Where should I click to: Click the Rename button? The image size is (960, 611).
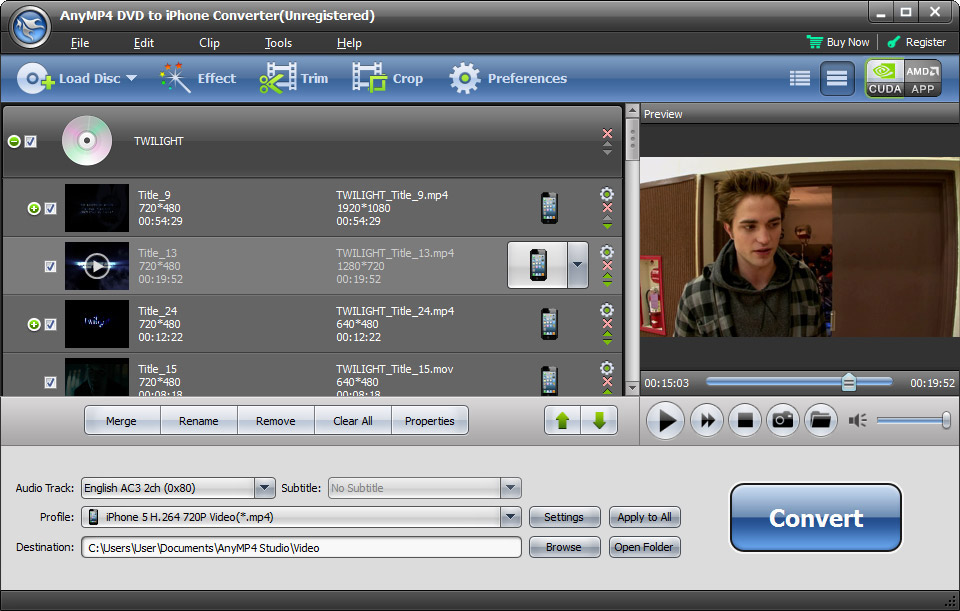click(198, 421)
